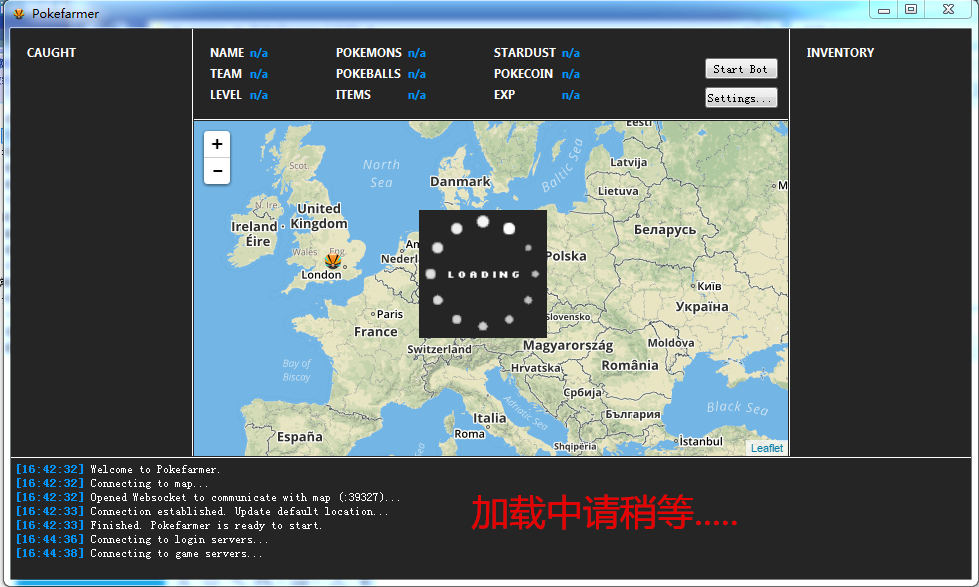
Task: Click the EXP n/a value
Action: tap(570, 95)
